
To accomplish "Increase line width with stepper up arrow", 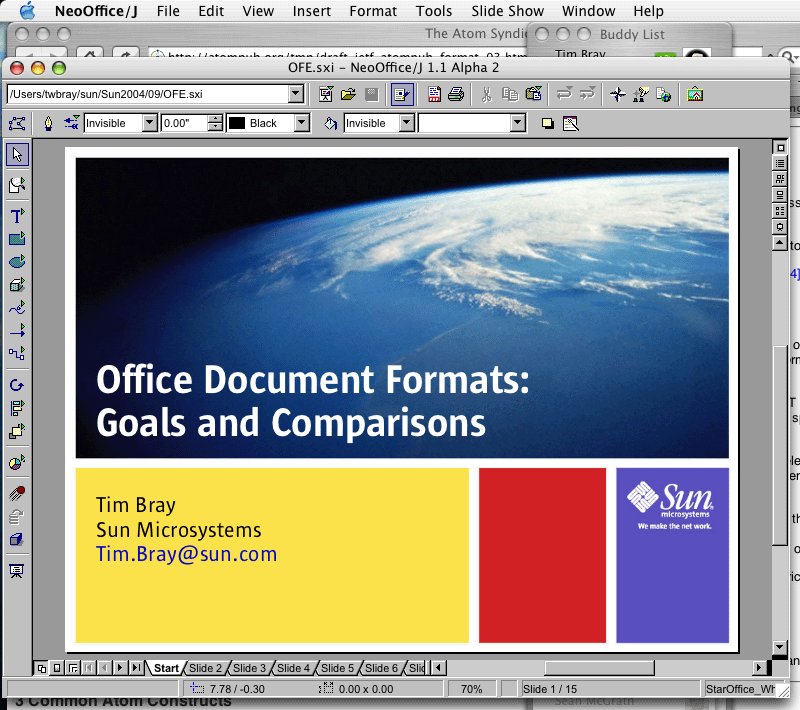I will coord(216,119).
